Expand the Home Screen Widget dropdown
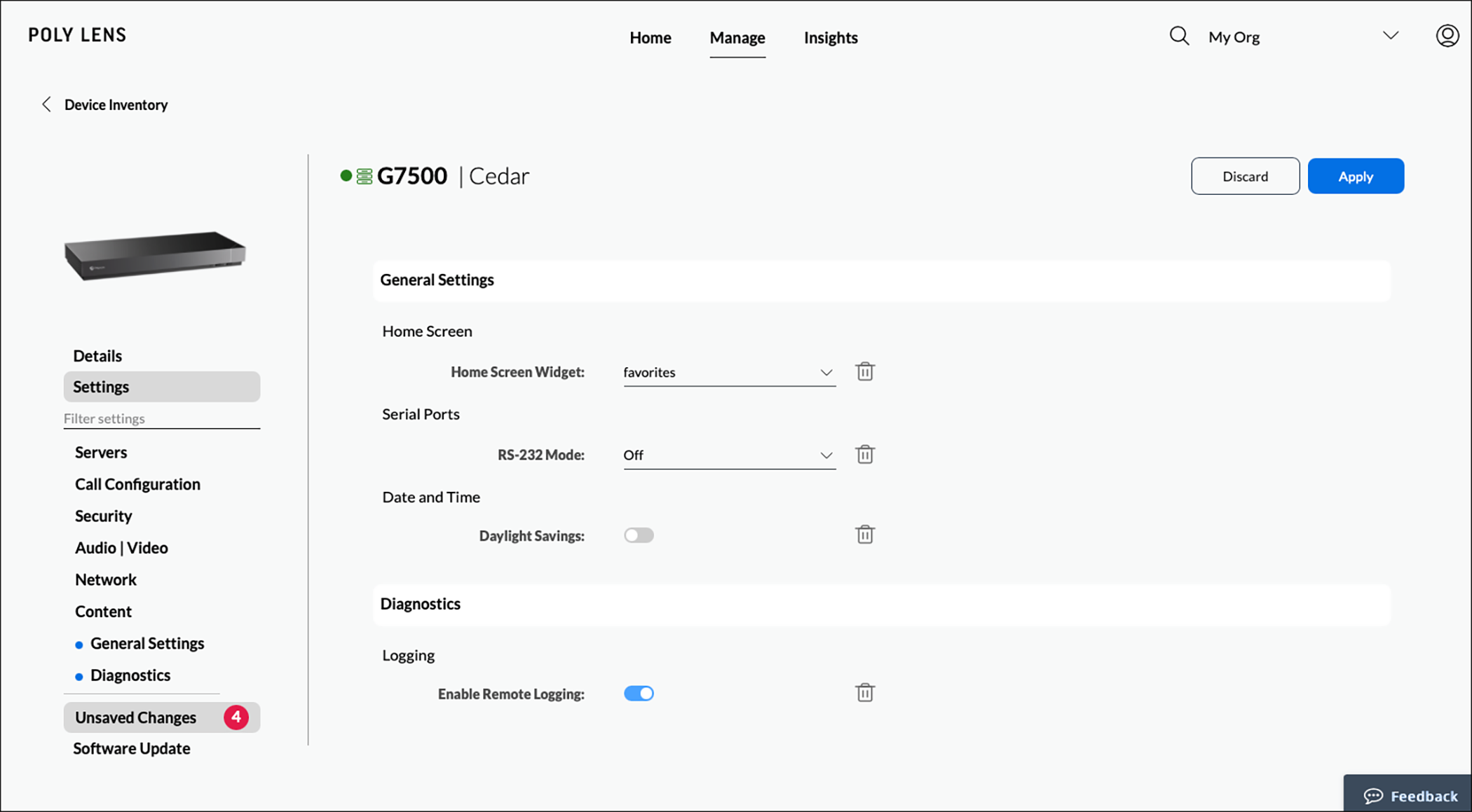The height and width of the screenshot is (812, 1472). point(824,372)
